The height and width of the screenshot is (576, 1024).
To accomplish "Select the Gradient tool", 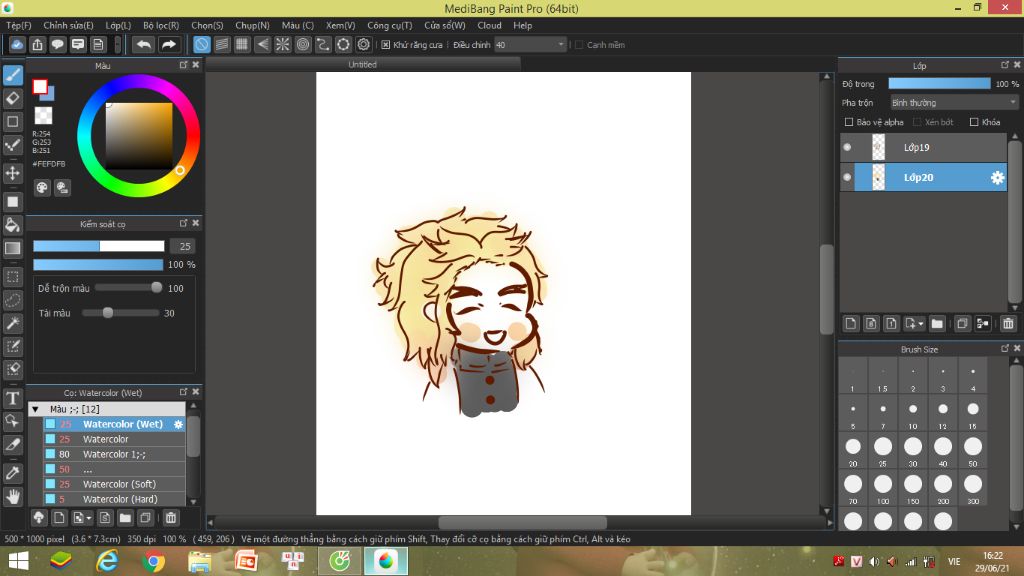I will point(12,248).
